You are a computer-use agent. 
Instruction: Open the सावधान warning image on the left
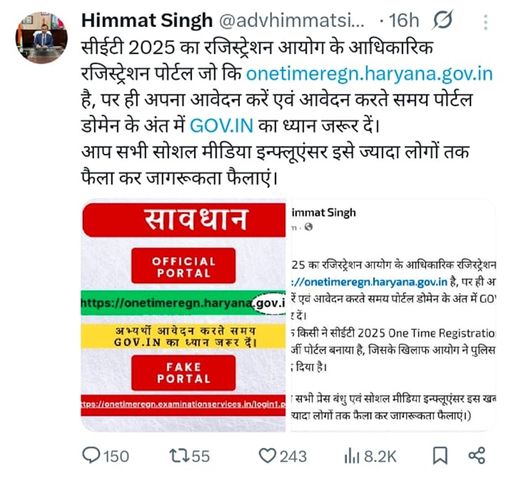coord(183,315)
